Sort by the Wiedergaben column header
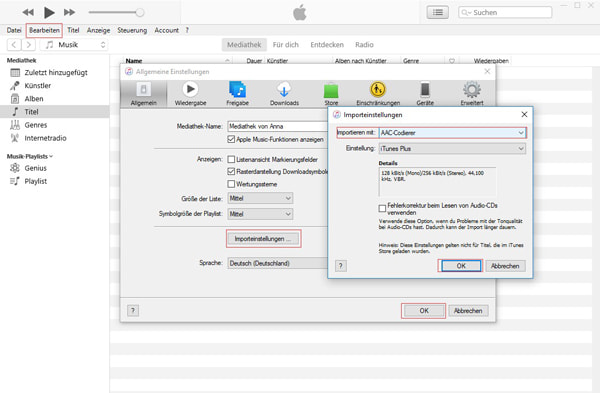 491,61
